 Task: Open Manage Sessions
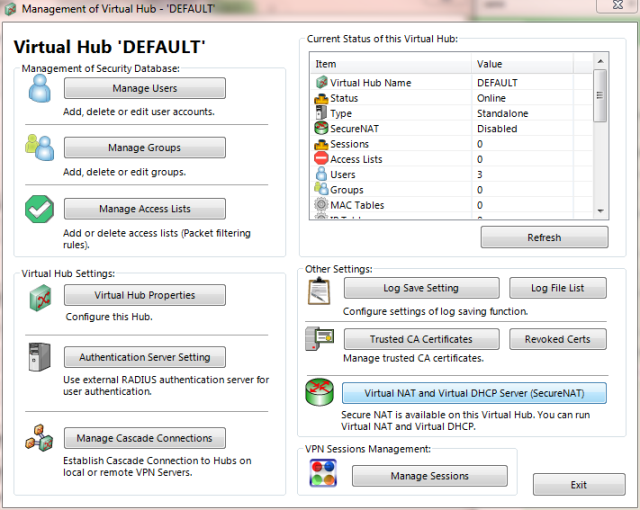[x=430, y=476]
